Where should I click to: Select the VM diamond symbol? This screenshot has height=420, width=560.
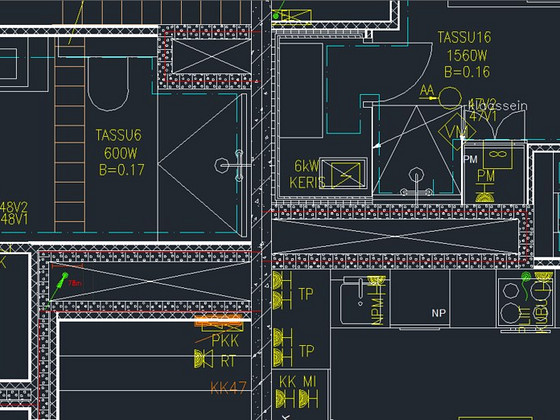(x=457, y=132)
